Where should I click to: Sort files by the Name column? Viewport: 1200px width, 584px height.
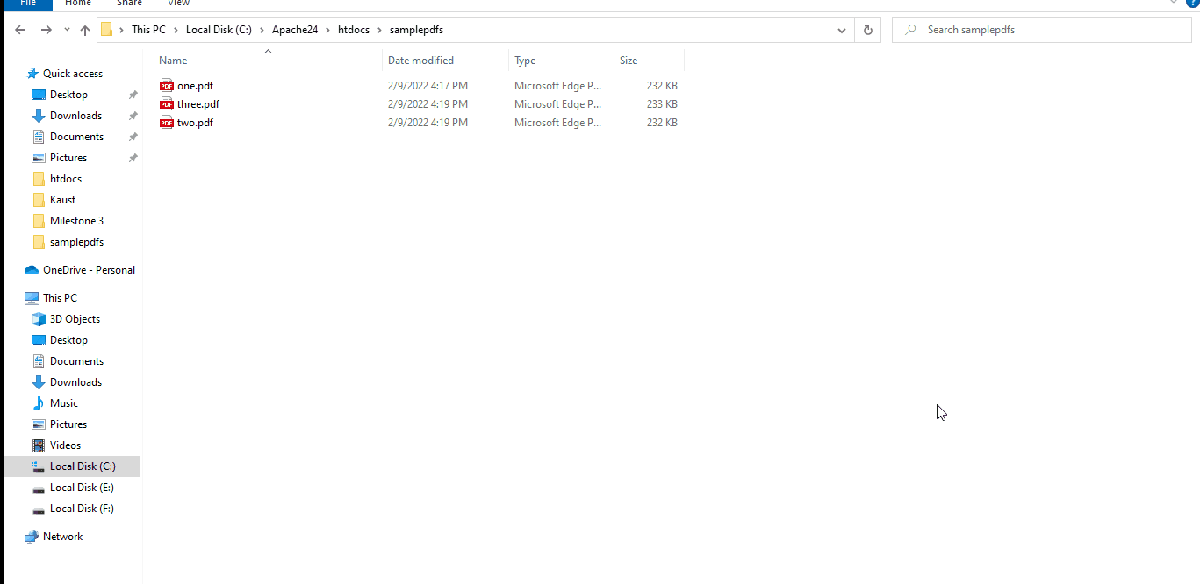[173, 61]
